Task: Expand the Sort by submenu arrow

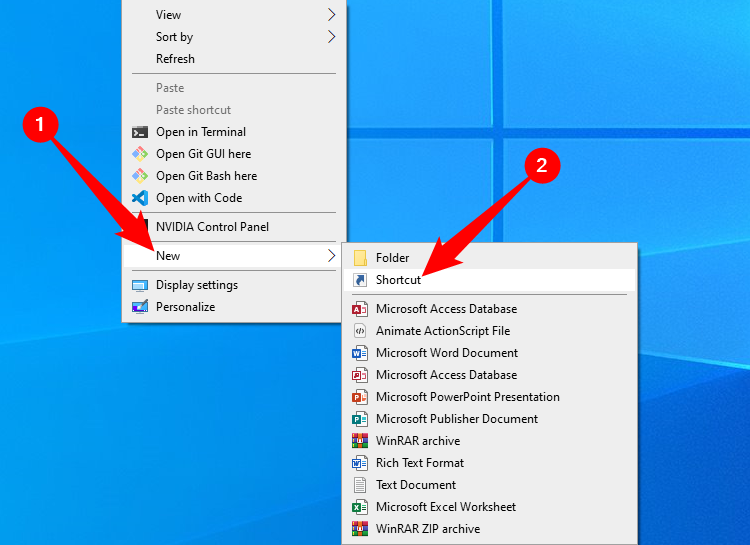Action: 331,37
